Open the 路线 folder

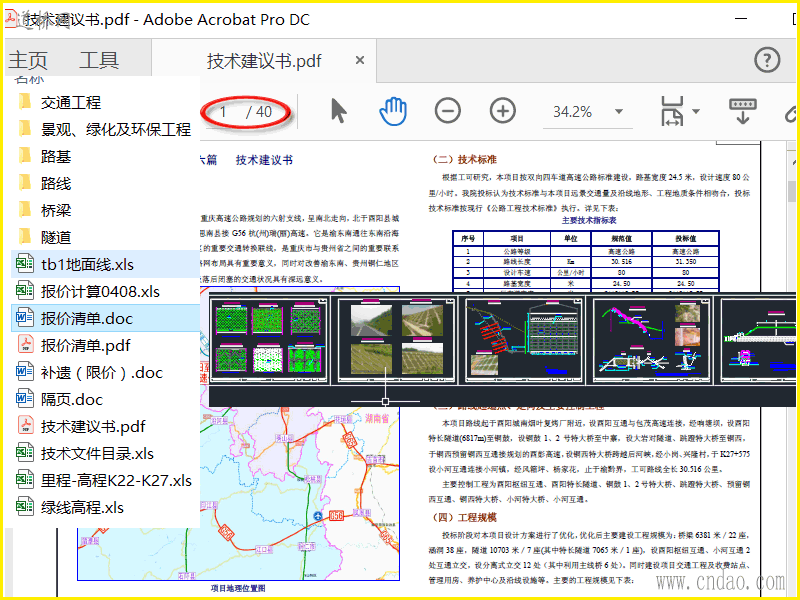point(56,183)
